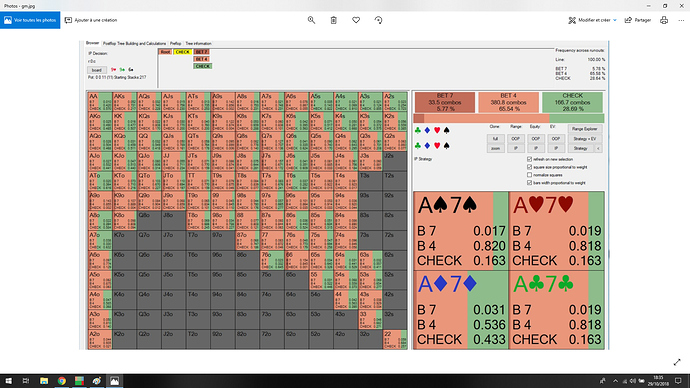Open the three-dot more options menu
This screenshot has width=690, height=388.
(x=681, y=20)
